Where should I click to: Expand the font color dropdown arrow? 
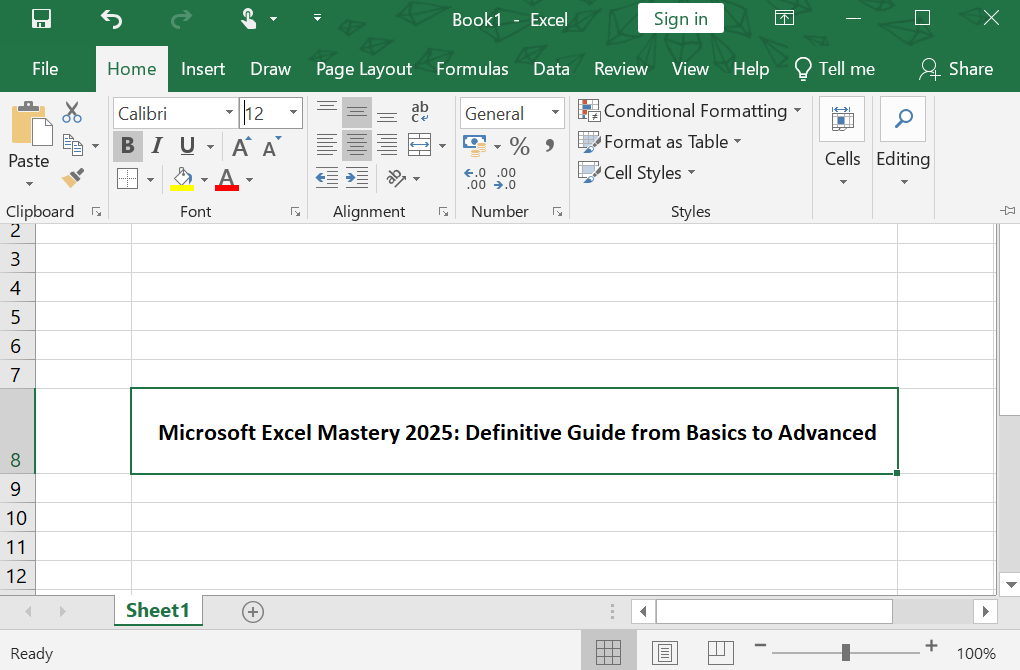[x=249, y=180]
